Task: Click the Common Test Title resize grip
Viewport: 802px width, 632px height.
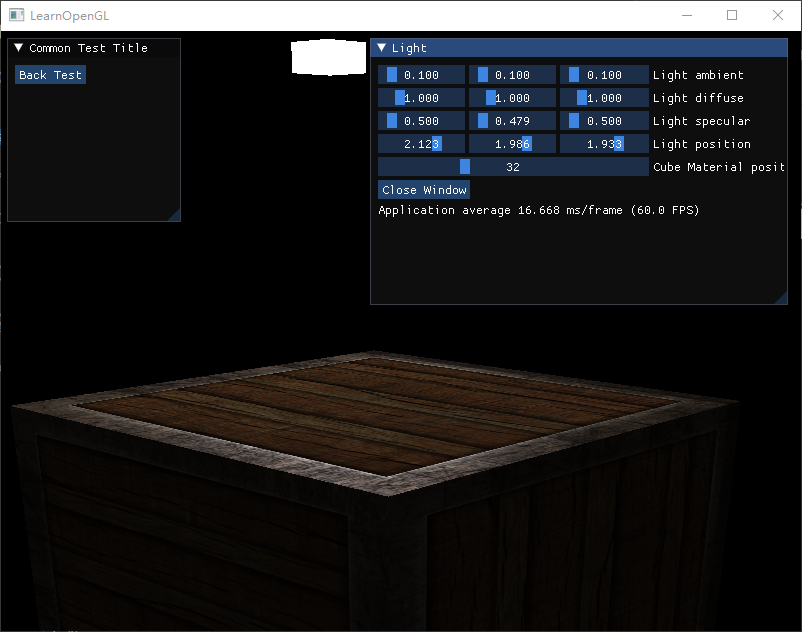Action: [x=174, y=215]
